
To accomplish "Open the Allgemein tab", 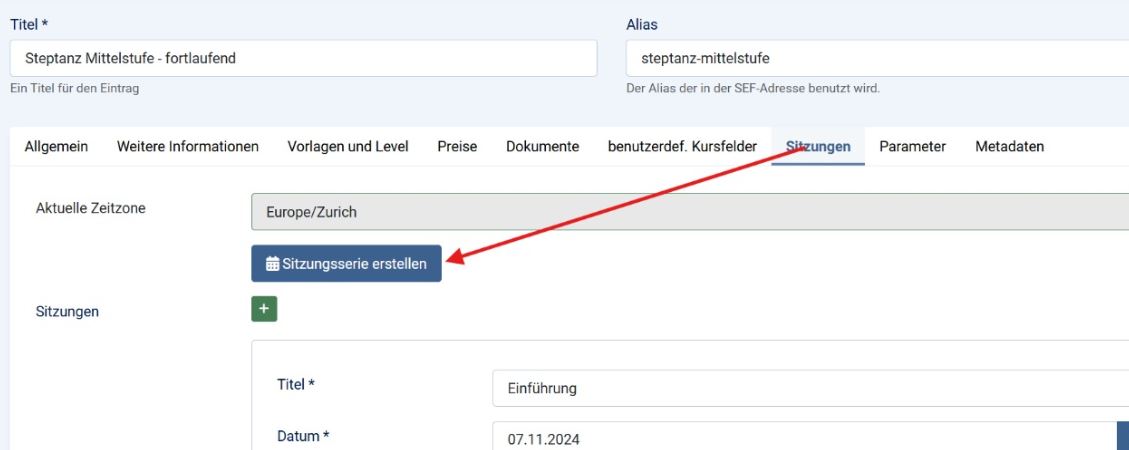I will [x=56, y=146].
